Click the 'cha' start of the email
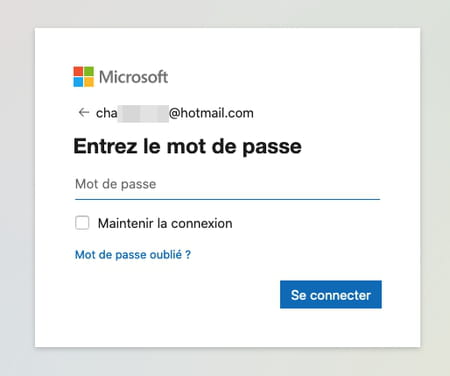This screenshot has height=376, width=450. tap(107, 113)
